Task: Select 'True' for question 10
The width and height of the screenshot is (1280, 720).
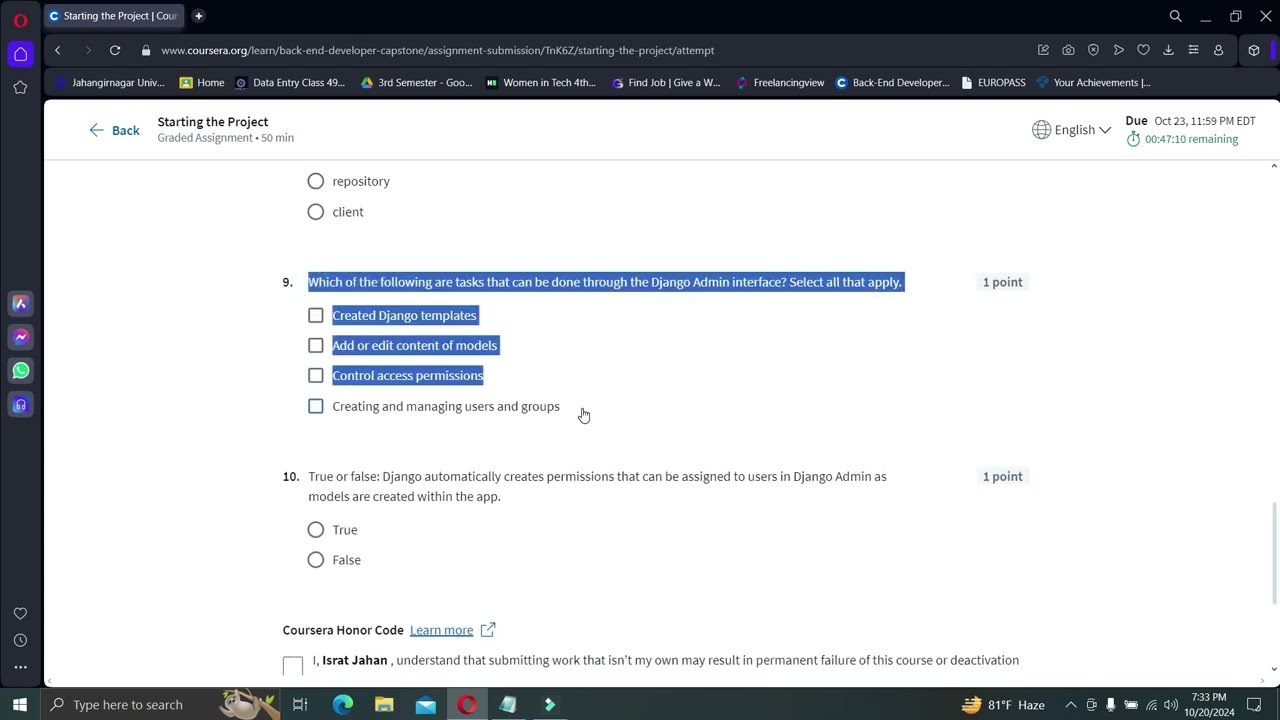Action: (x=316, y=530)
